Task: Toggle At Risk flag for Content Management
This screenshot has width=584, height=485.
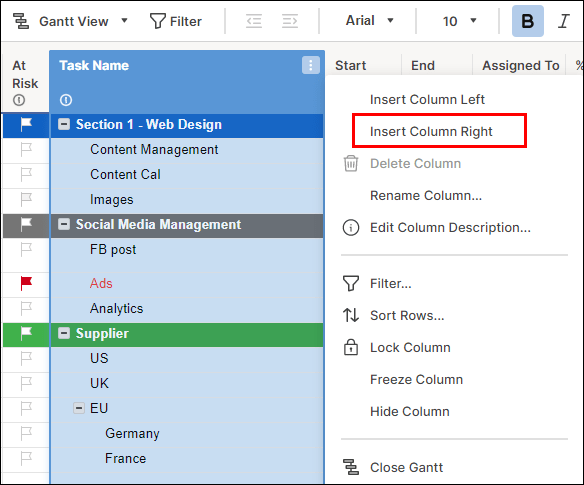Action: point(26,150)
